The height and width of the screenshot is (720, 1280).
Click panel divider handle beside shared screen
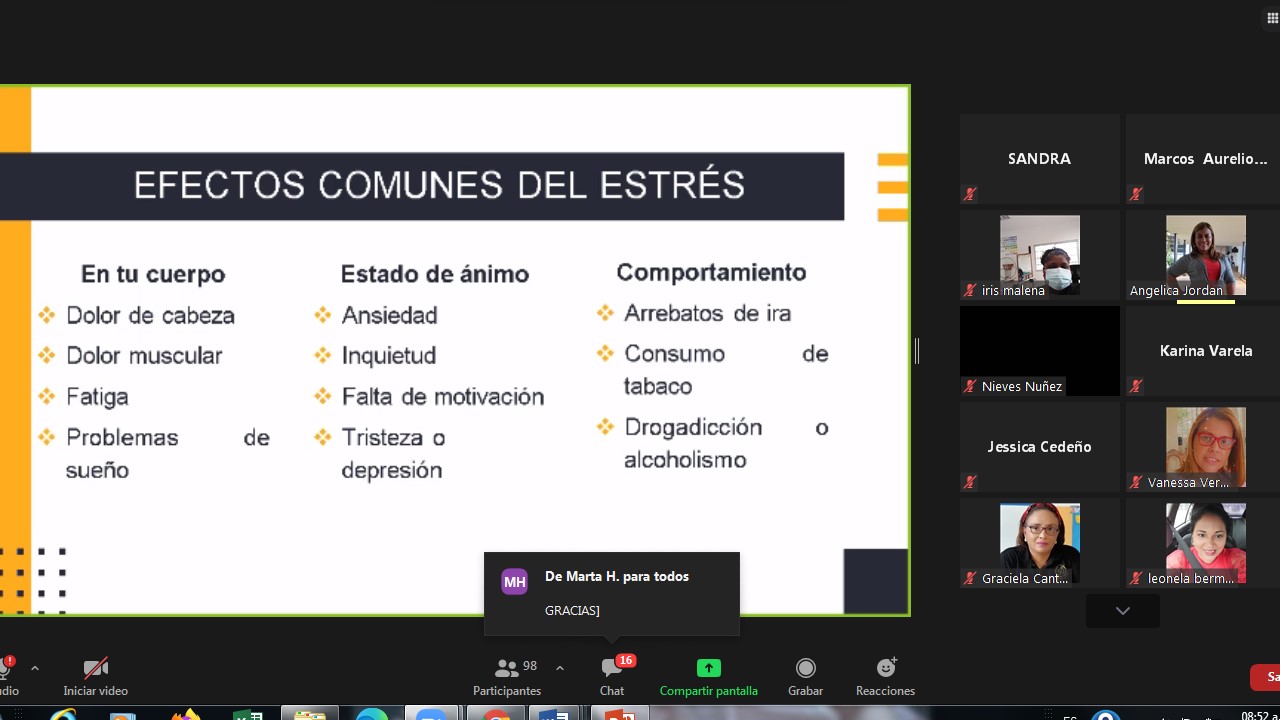tap(917, 351)
